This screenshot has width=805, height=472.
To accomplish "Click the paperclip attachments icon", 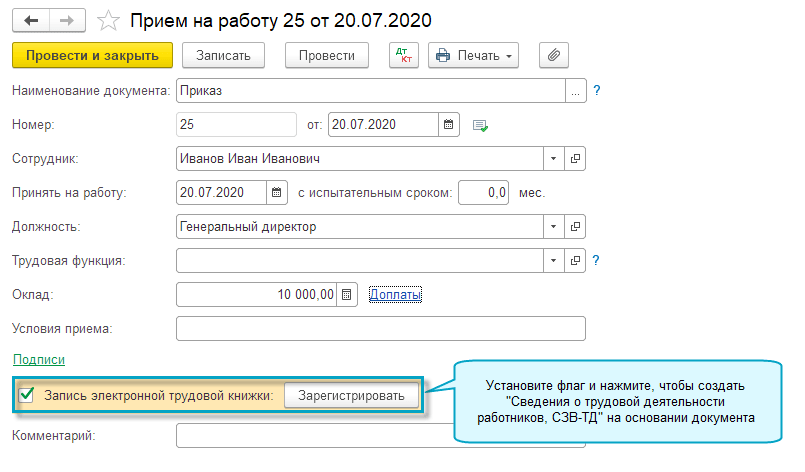I will pyautogui.click(x=553, y=56).
